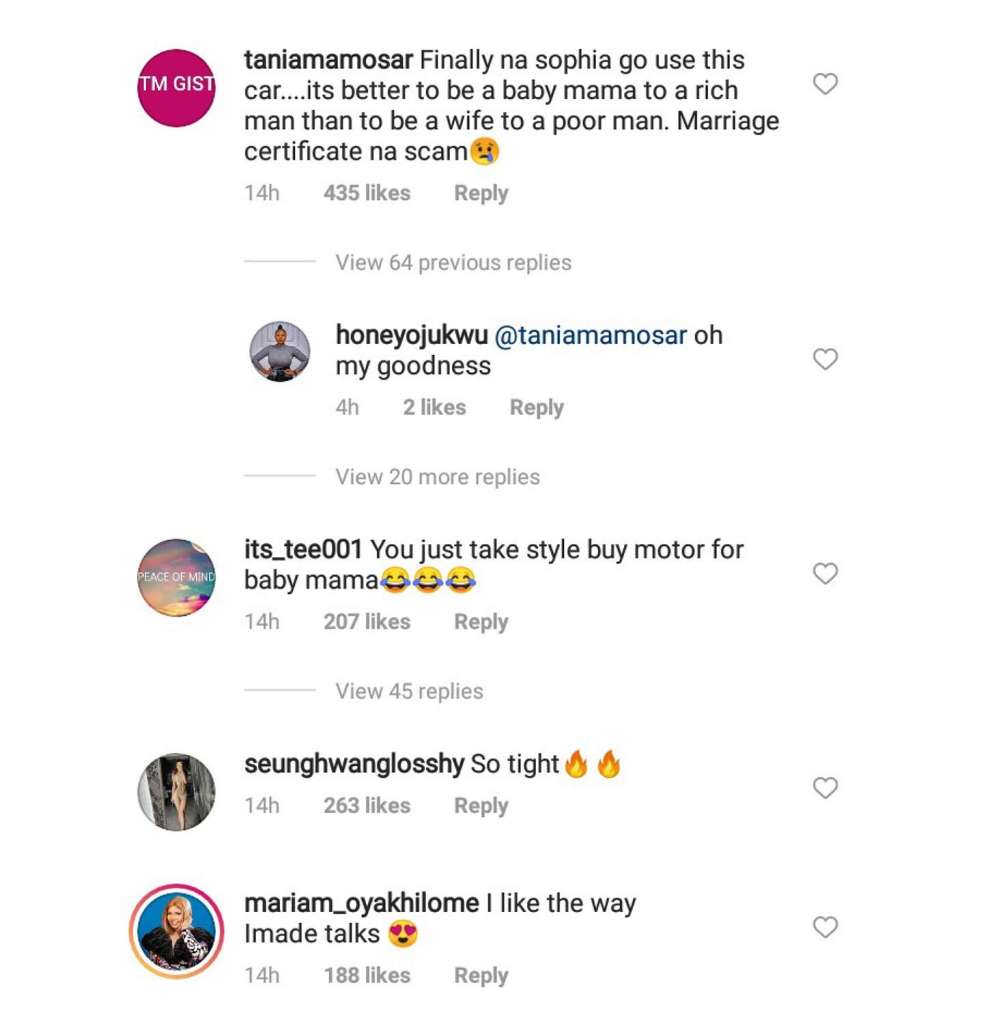Open the TM GIST profile picture
Viewport: 990px width, 1024px height.
tap(177, 87)
